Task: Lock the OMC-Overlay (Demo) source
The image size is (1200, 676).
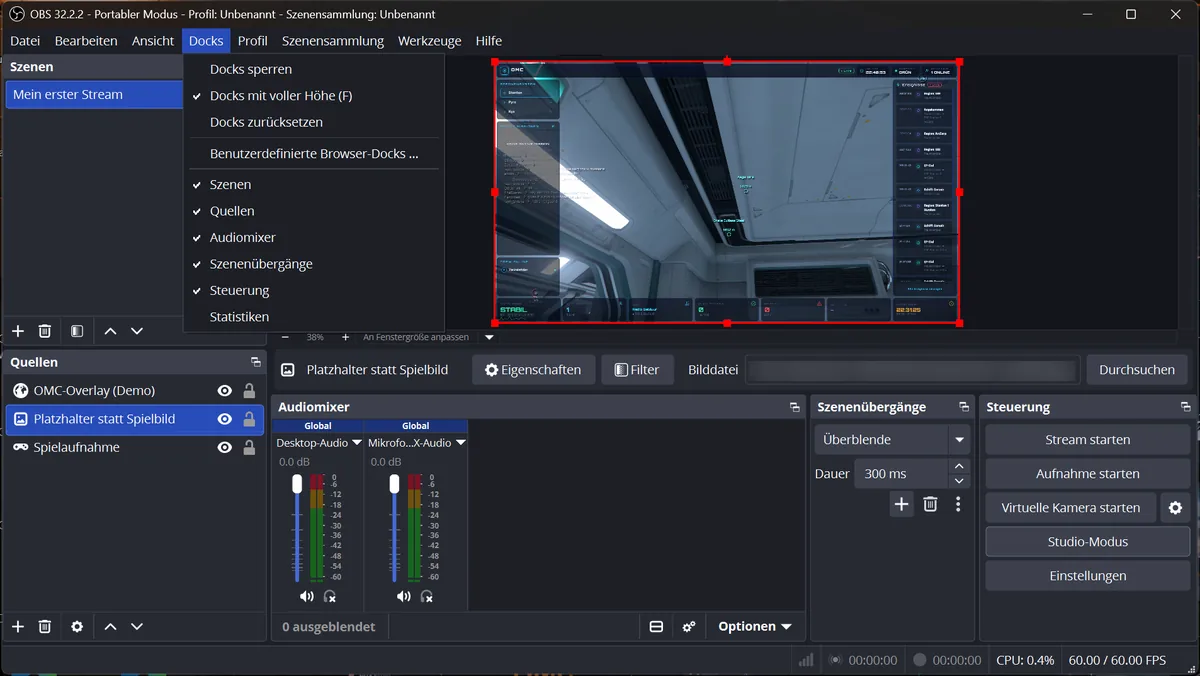Action: pyautogui.click(x=249, y=391)
